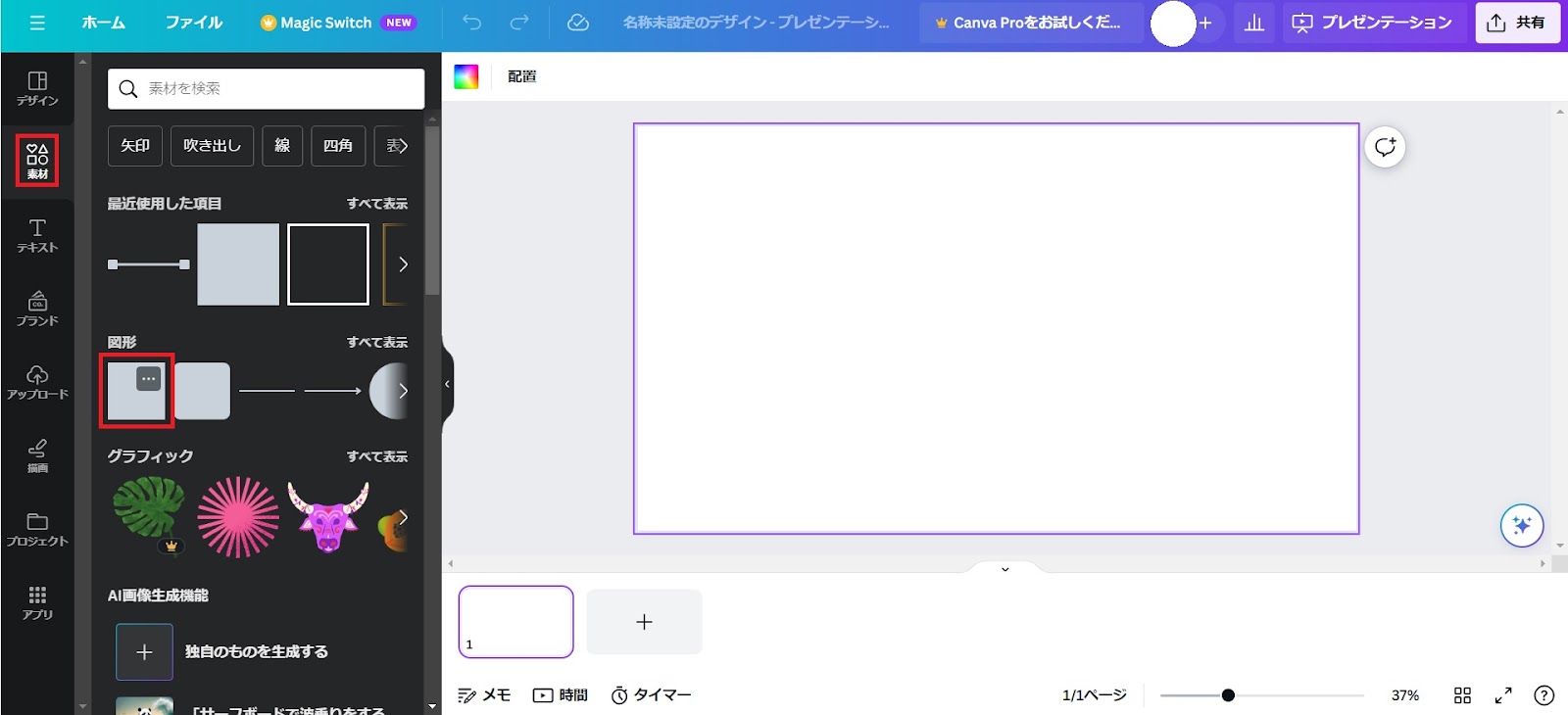Open the プロジェクト projects panel
Viewport: 1568px width, 715px height.
pos(37,529)
